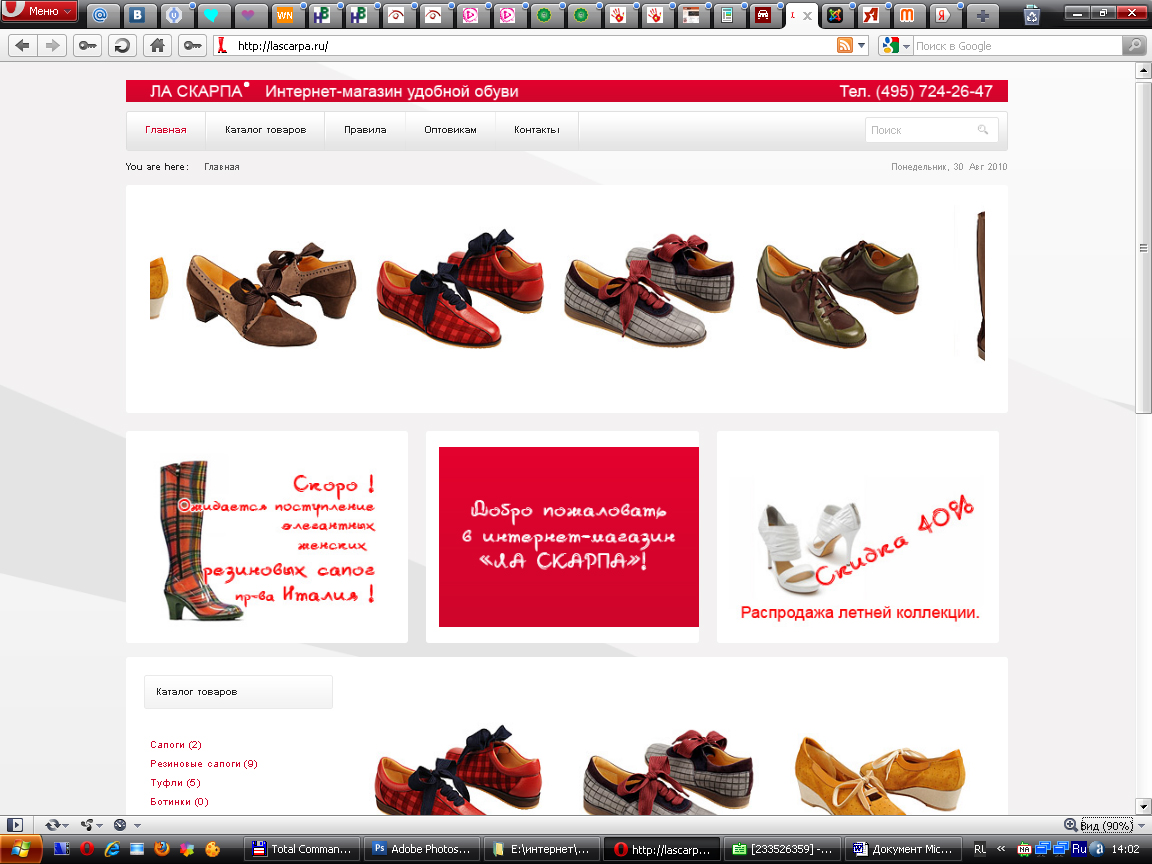
Task: Open the Каталог товаров navigation tab
Action: tap(265, 130)
